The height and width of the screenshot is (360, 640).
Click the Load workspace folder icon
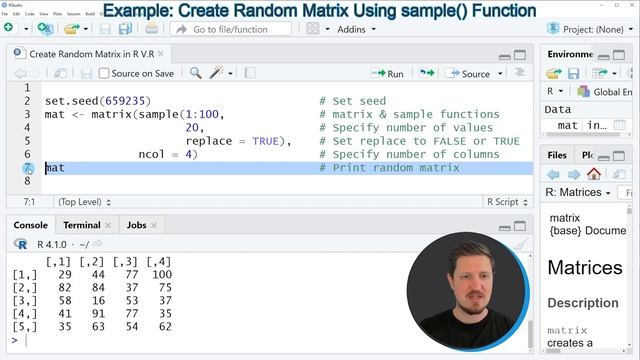[554, 73]
